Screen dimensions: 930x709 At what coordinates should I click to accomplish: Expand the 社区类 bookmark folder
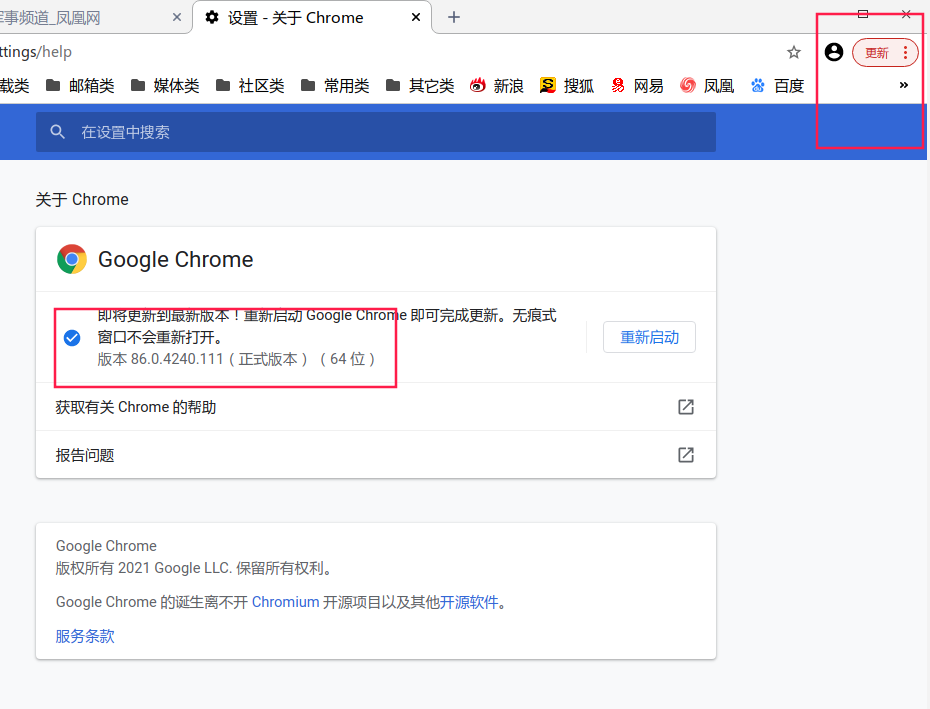pos(250,86)
